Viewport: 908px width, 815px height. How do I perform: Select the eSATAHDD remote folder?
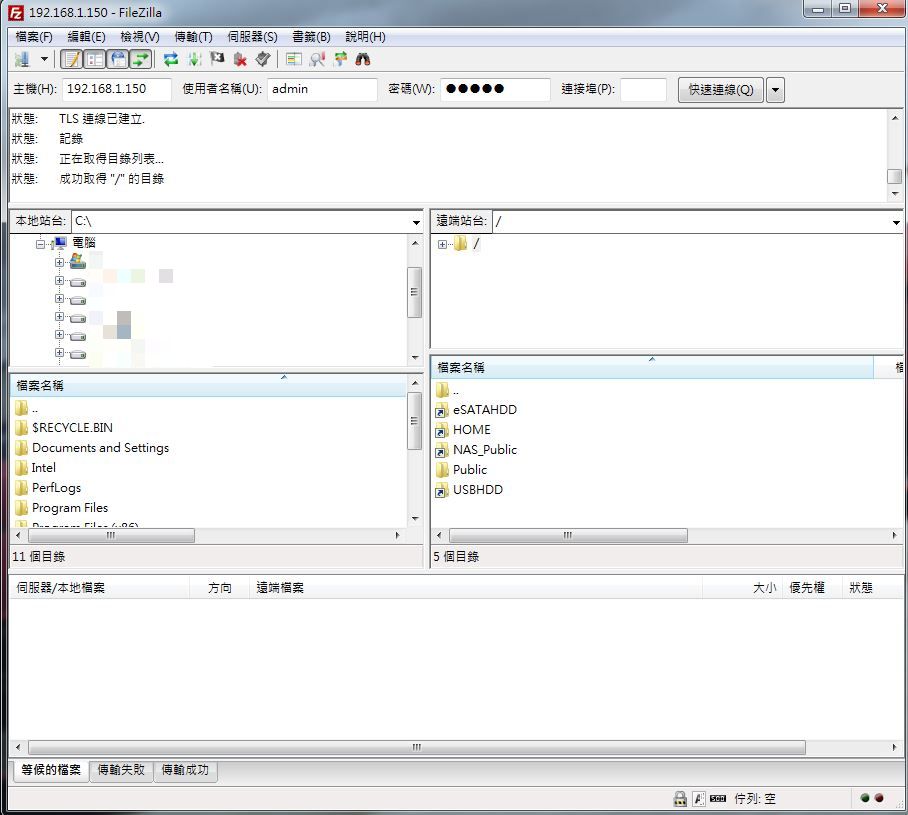pos(485,410)
